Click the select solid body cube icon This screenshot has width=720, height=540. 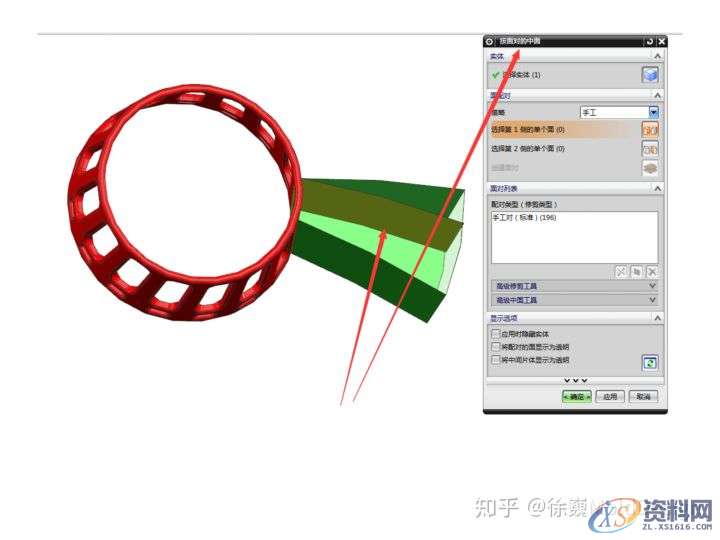(x=650, y=75)
